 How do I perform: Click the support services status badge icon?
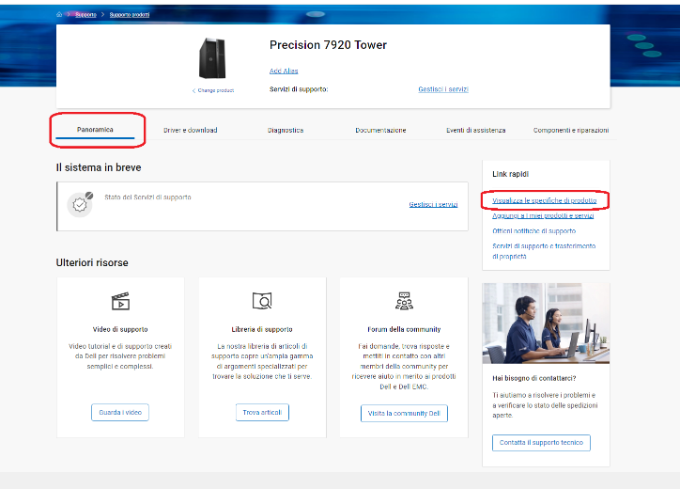click(80, 203)
